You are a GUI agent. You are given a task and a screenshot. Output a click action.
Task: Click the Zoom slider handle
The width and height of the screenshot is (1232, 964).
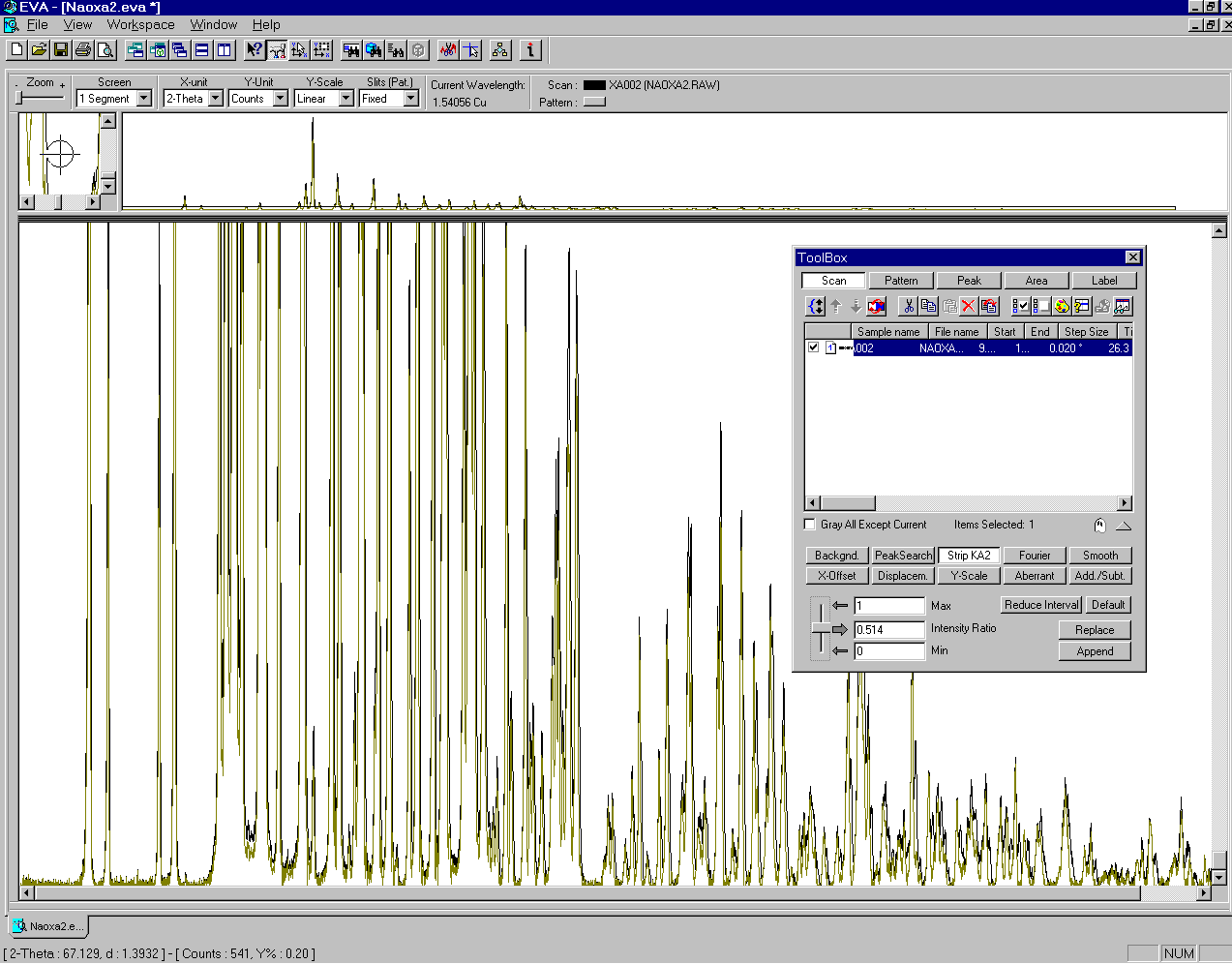pos(19,98)
